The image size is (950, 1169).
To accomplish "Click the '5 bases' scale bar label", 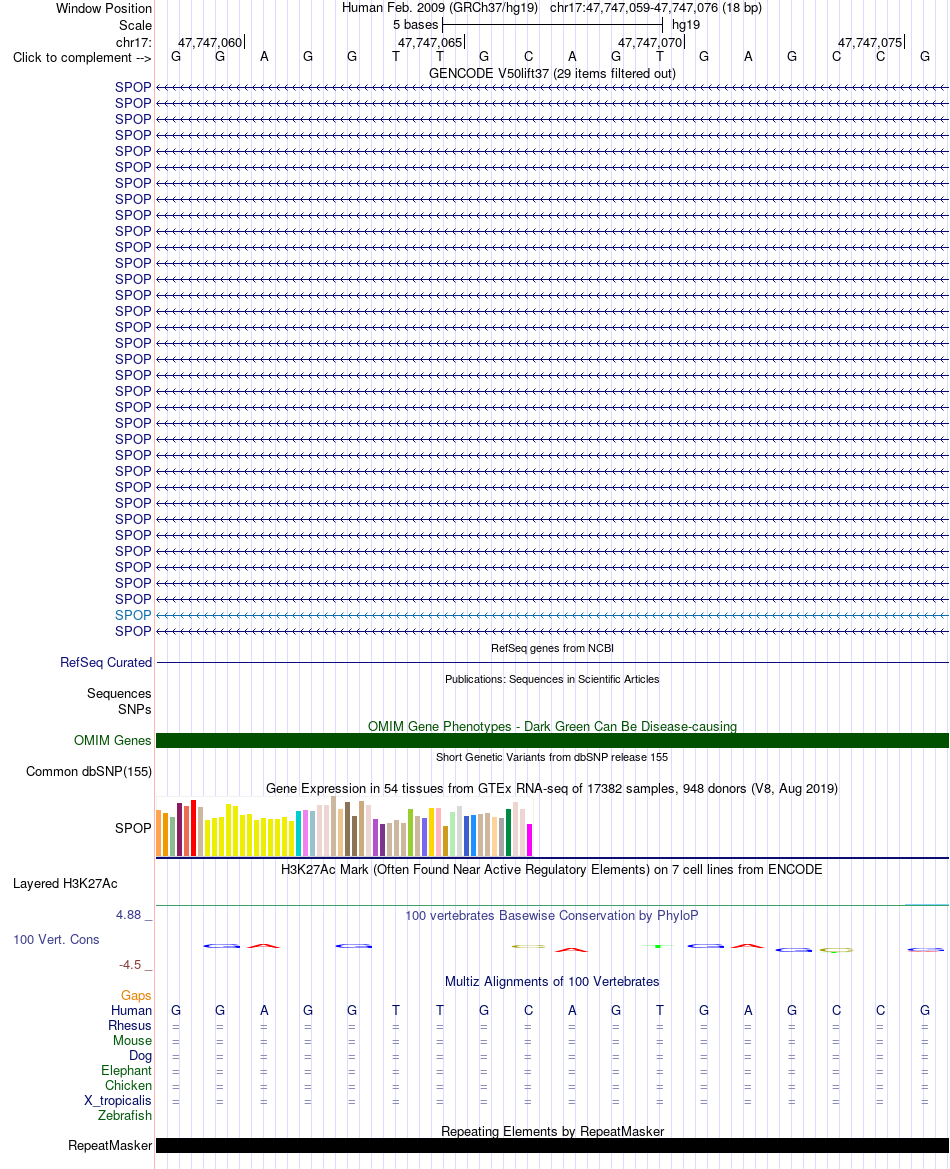I will tap(415, 25).
